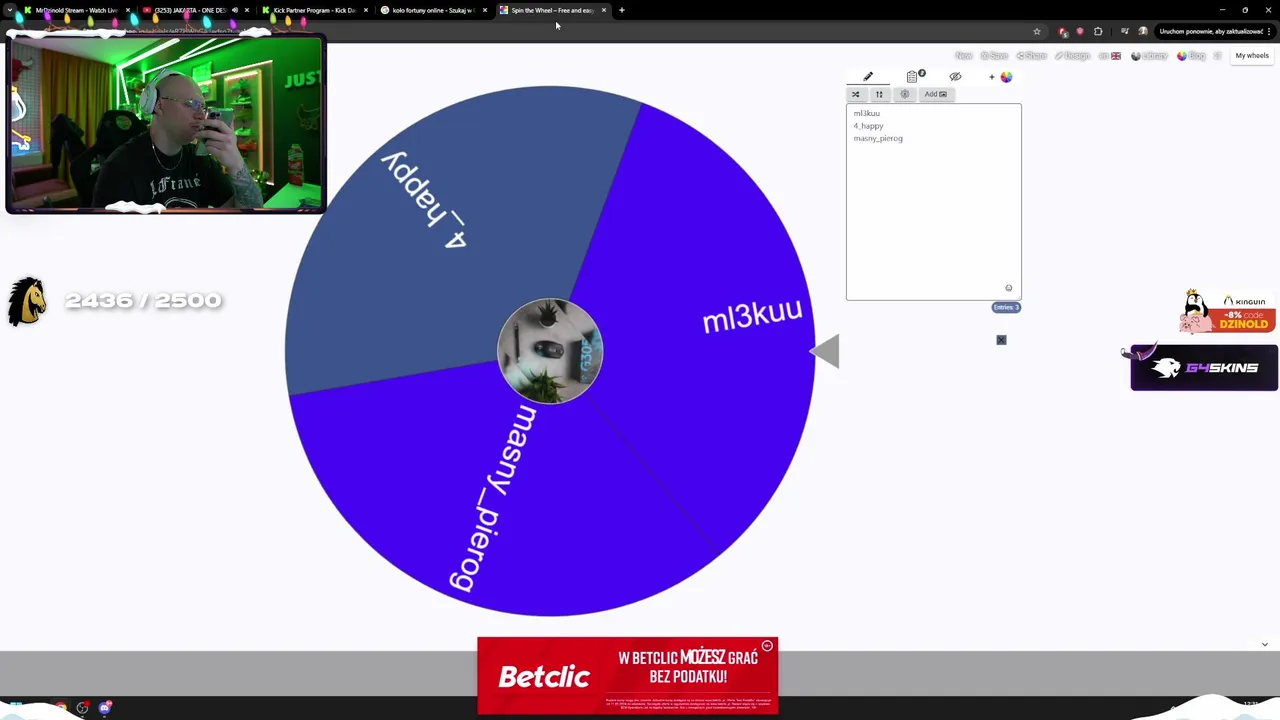Open the Blog link
Viewport: 1280px width, 720px height.
pyautogui.click(x=1191, y=56)
